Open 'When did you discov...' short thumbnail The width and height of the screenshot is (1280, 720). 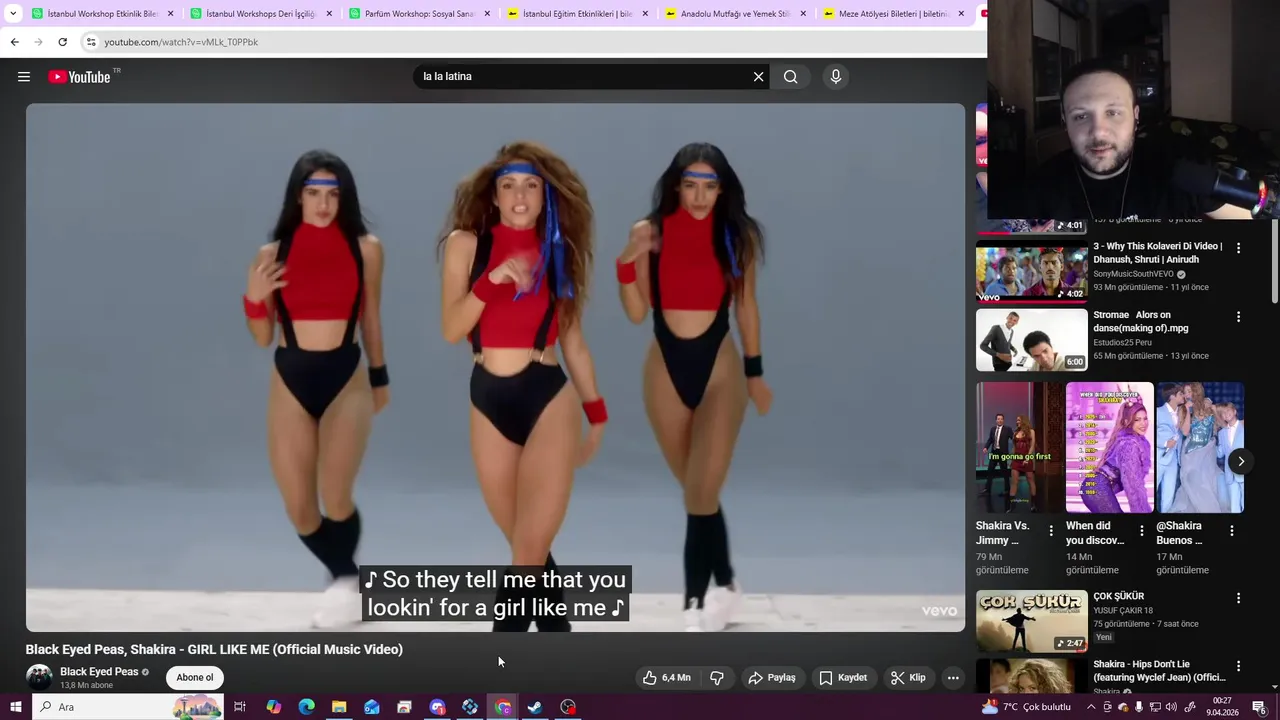point(1110,447)
